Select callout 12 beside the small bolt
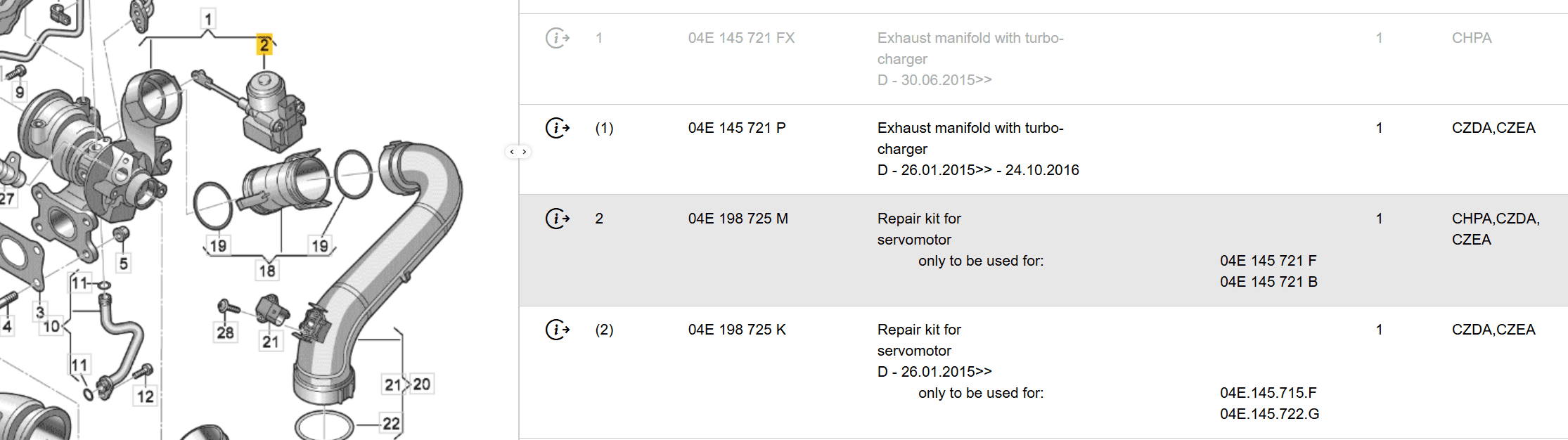 (146, 396)
